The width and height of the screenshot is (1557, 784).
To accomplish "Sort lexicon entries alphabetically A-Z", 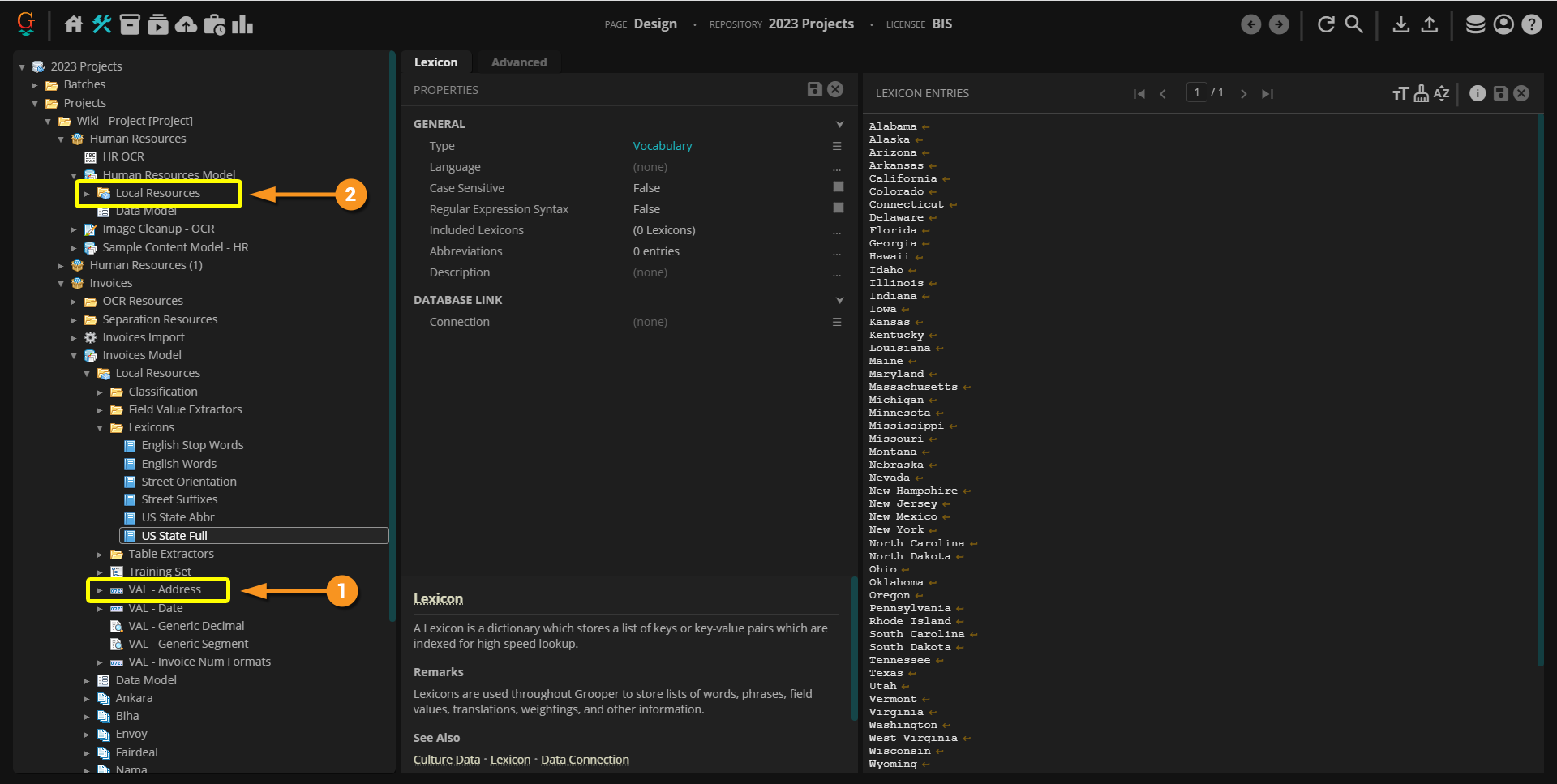I will point(1441,93).
